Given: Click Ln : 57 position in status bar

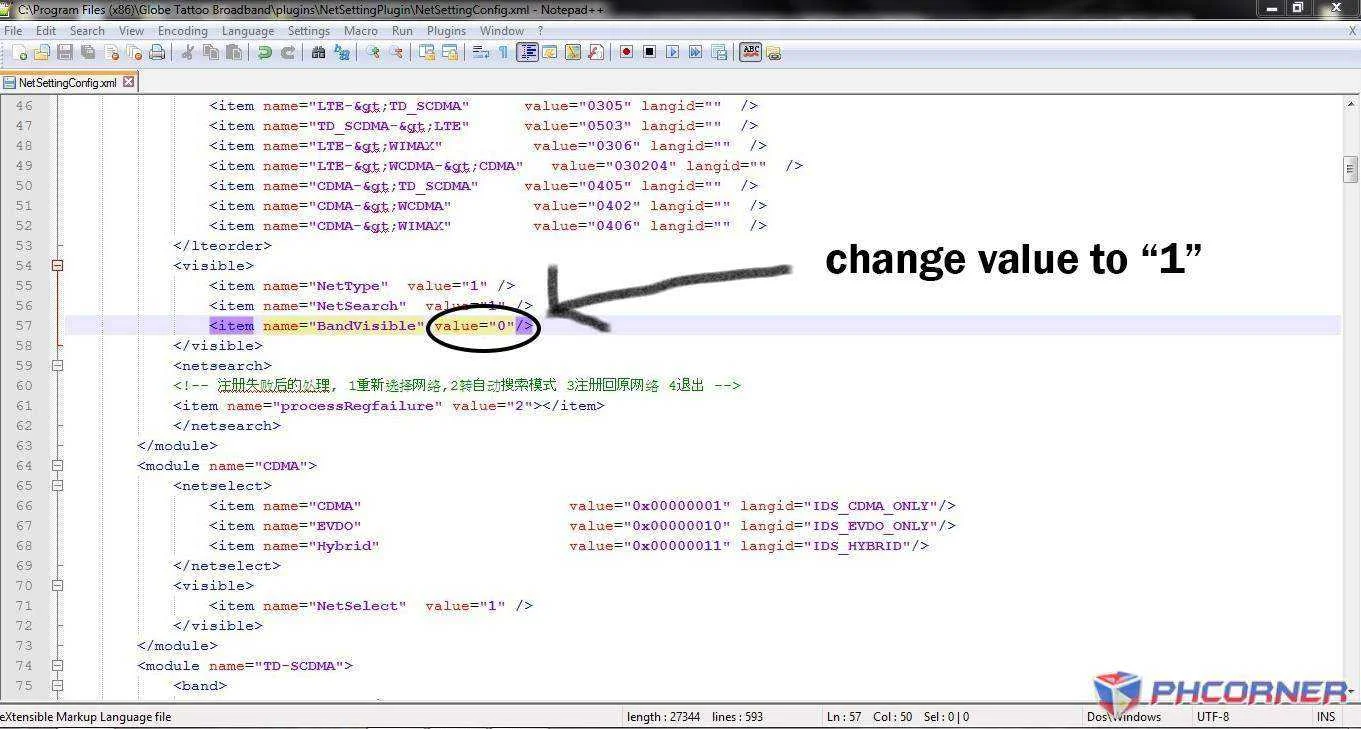Looking at the screenshot, I should tap(844, 716).
